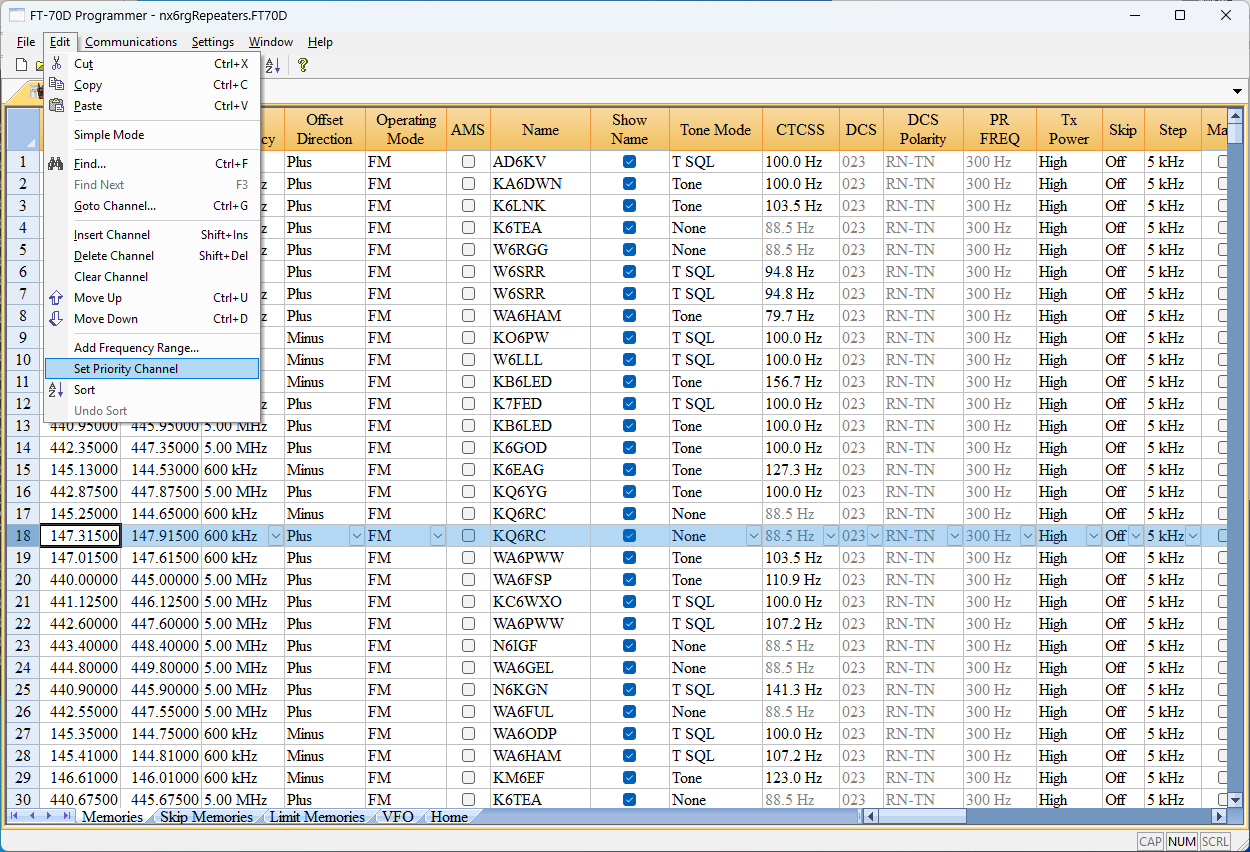This screenshot has width=1250, height=852.
Task: Click the Move Up arrow icon
Action: tap(56, 298)
